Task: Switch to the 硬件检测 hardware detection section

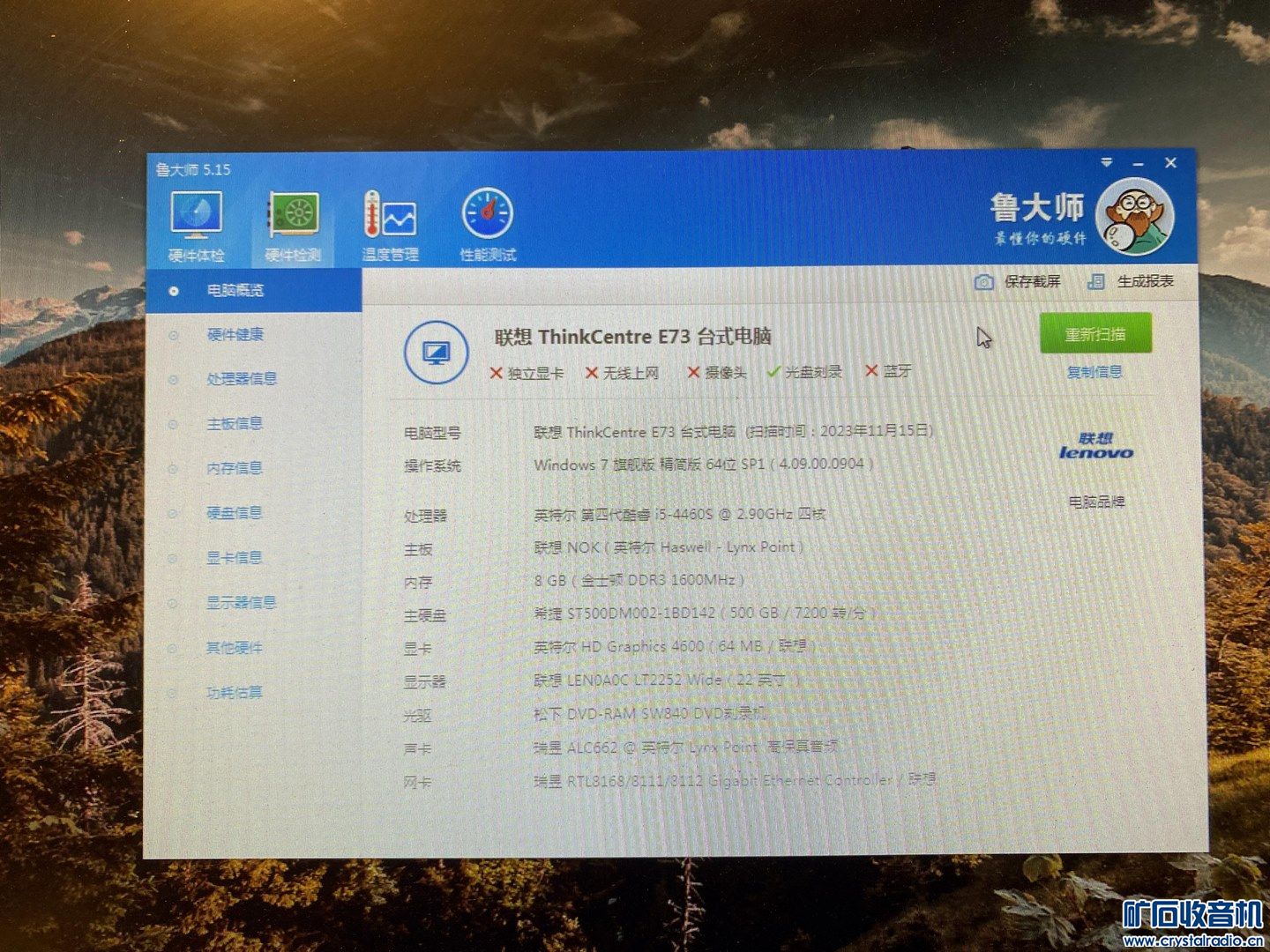Action: click(293, 227)
